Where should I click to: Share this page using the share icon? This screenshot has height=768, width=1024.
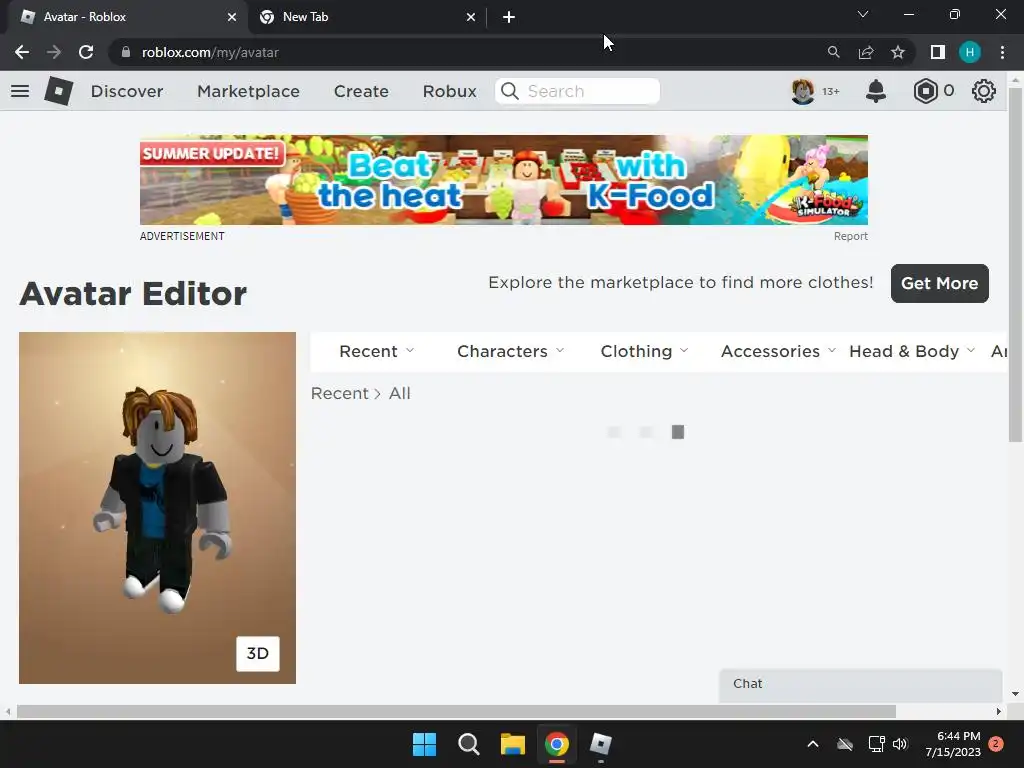[866, 52]
